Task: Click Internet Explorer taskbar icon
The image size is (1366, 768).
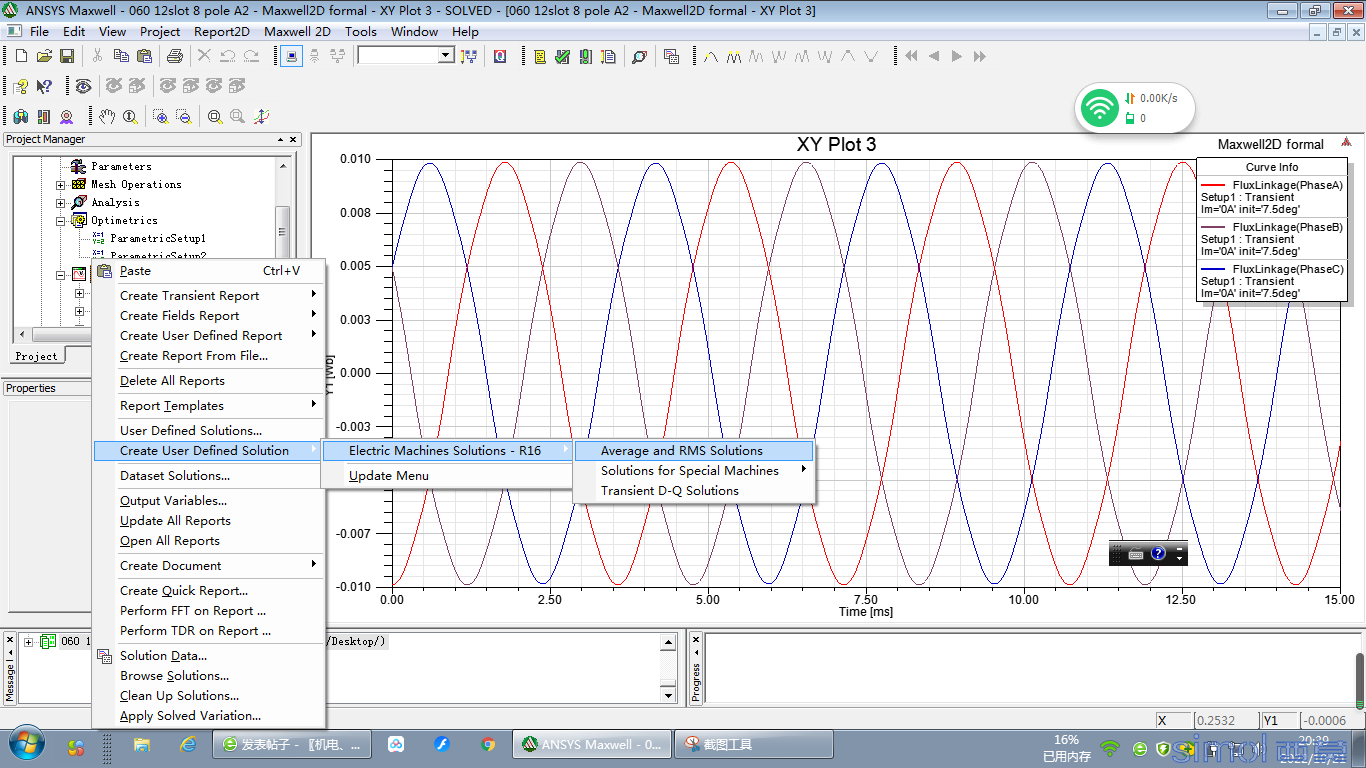Action: [x=187, y=745]
